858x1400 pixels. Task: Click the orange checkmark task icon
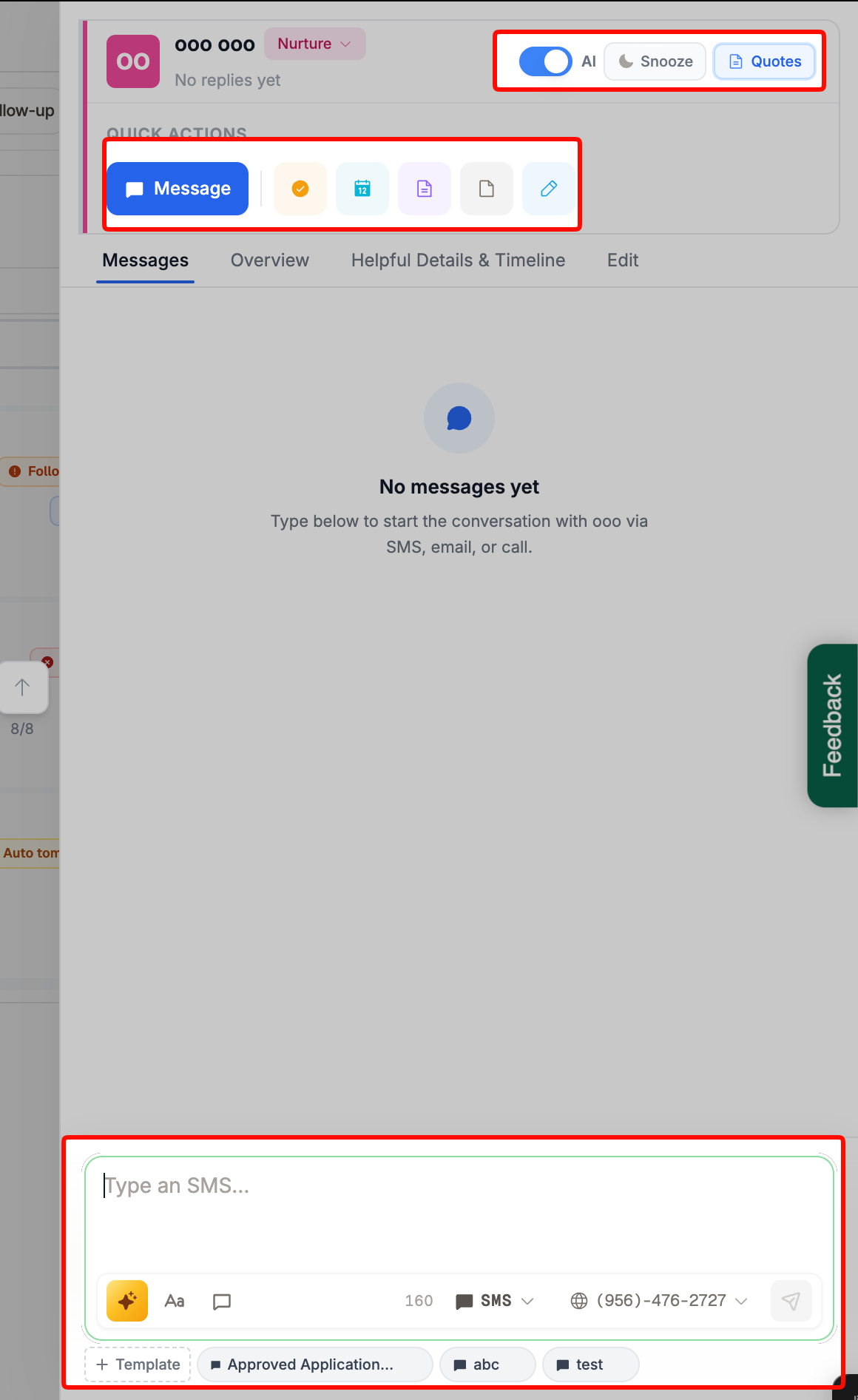[x=300, y=189]
